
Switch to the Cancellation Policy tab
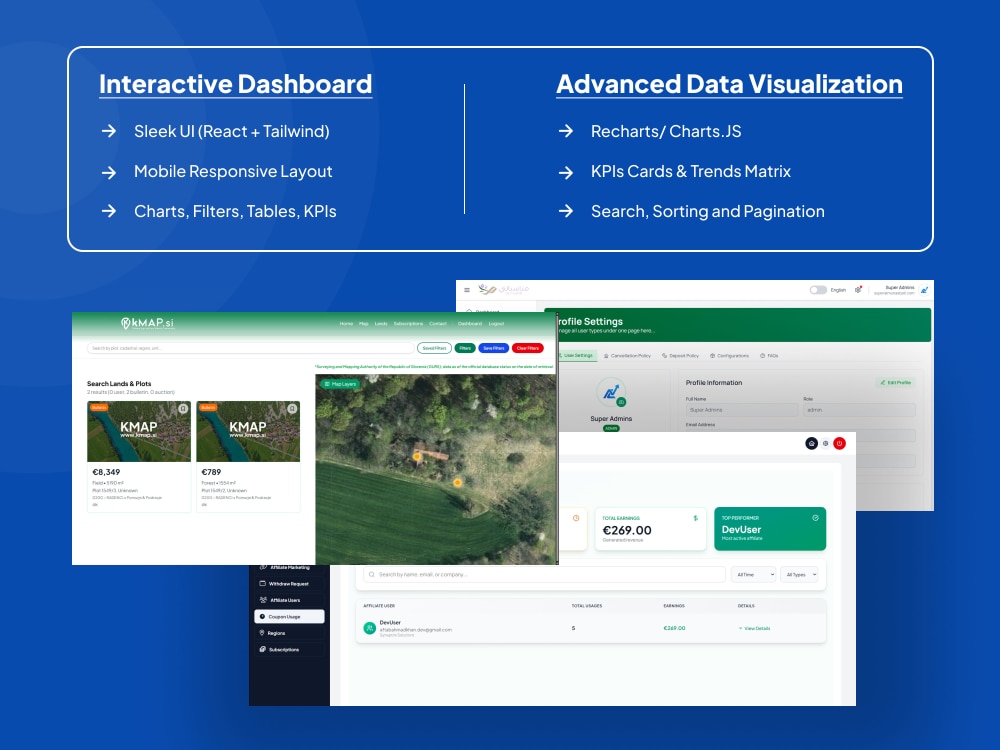pyautogui.click(x=628, y=356)
